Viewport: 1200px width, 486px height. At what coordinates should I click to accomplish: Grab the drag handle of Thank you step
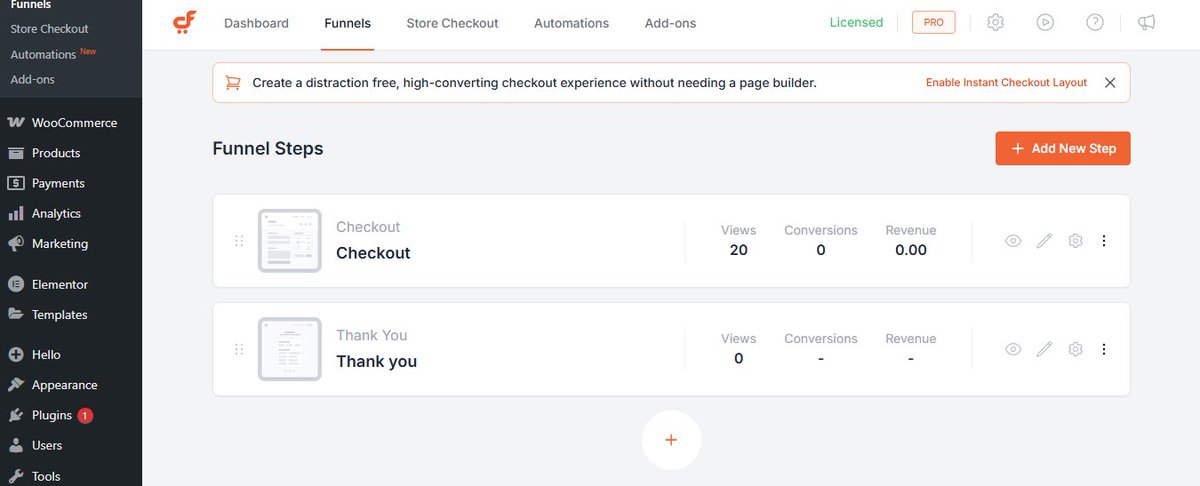pyautogui.click(x=239, y=349)
